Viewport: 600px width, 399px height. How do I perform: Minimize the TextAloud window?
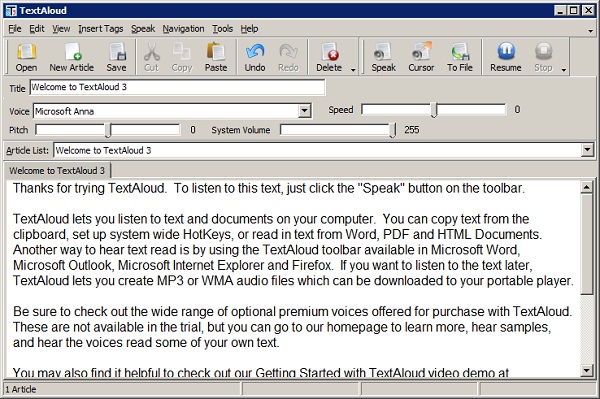[560, 10]
